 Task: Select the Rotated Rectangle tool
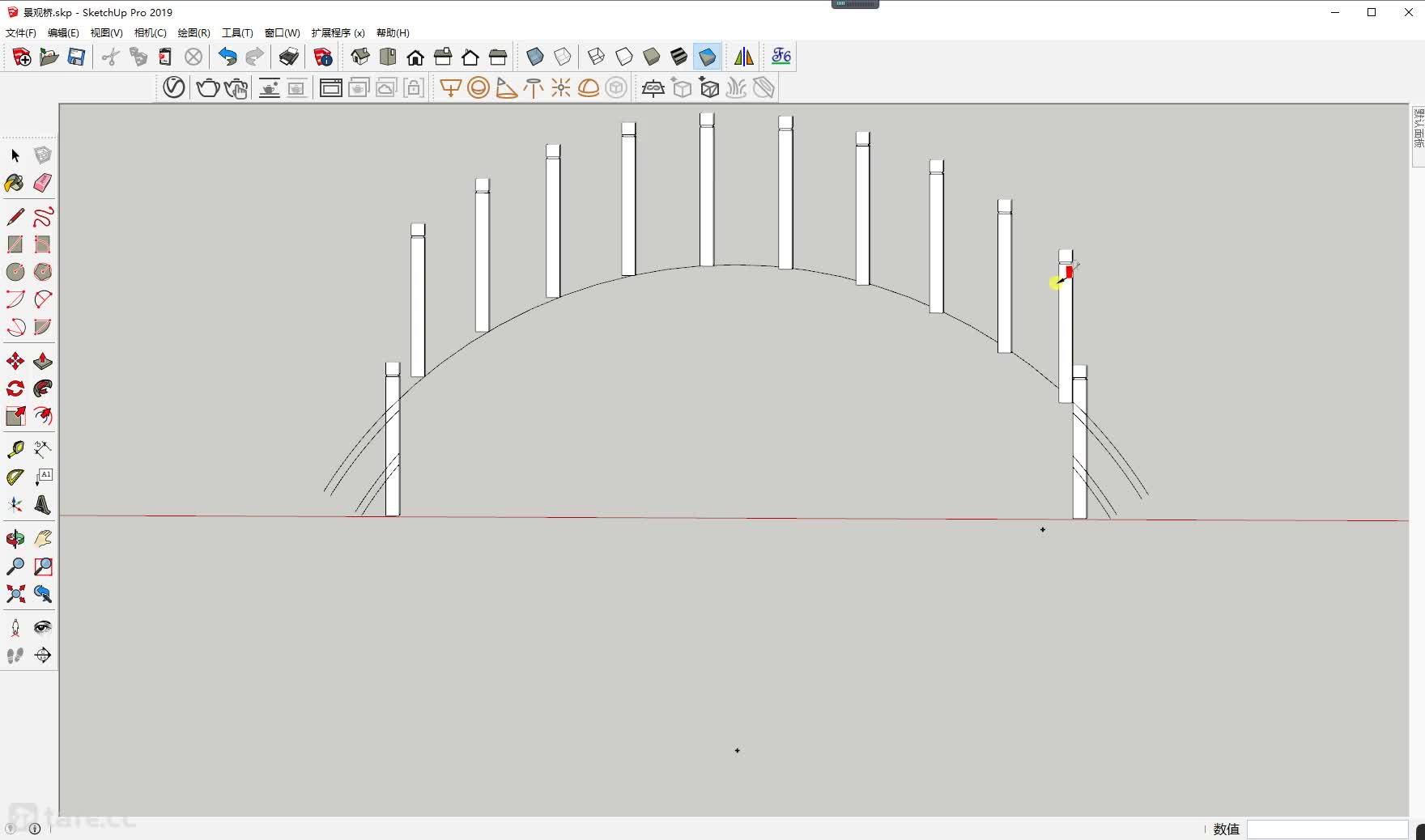click(43, 244)
